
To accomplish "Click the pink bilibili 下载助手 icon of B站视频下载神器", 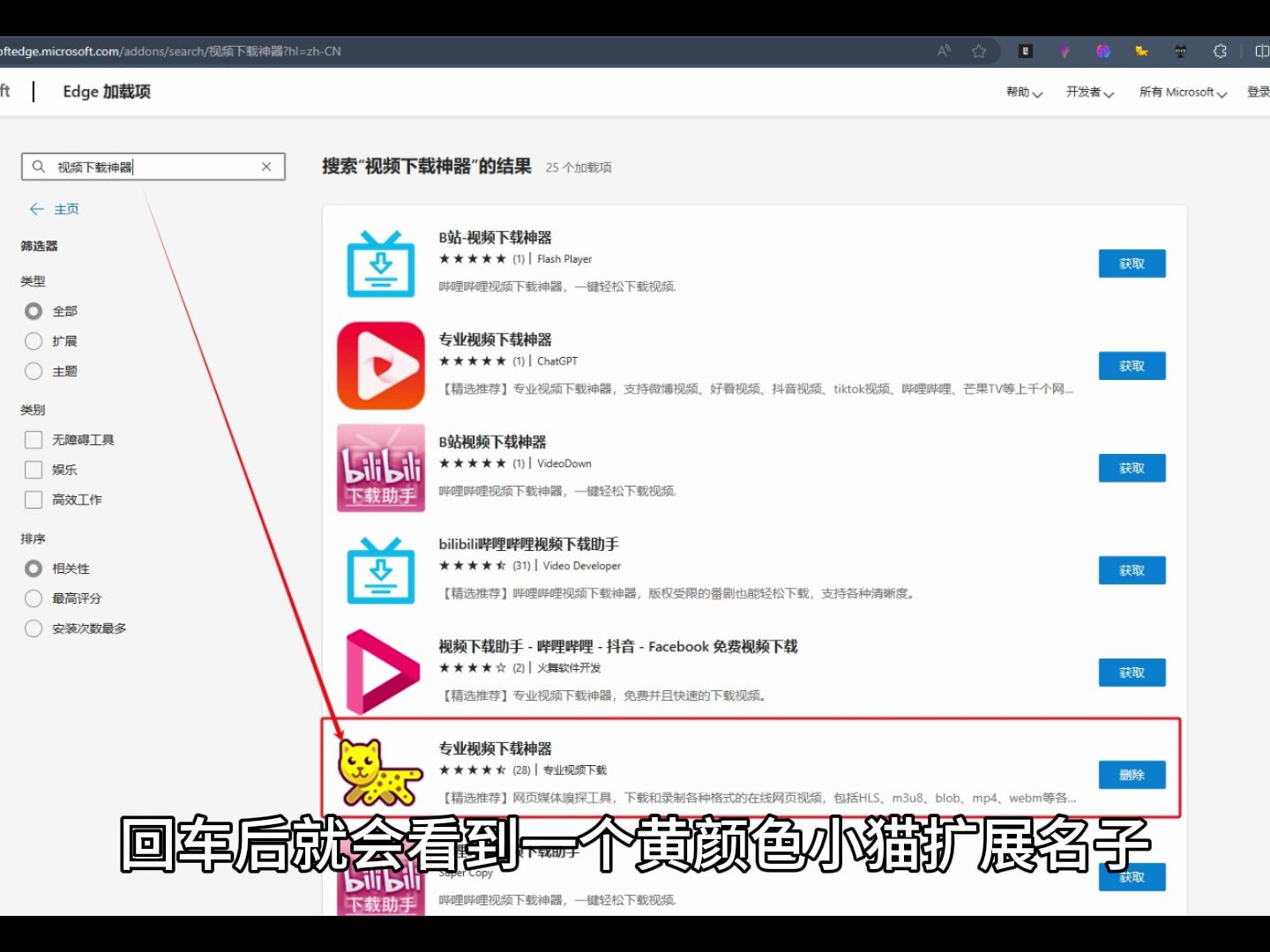I will click(381, 468).
